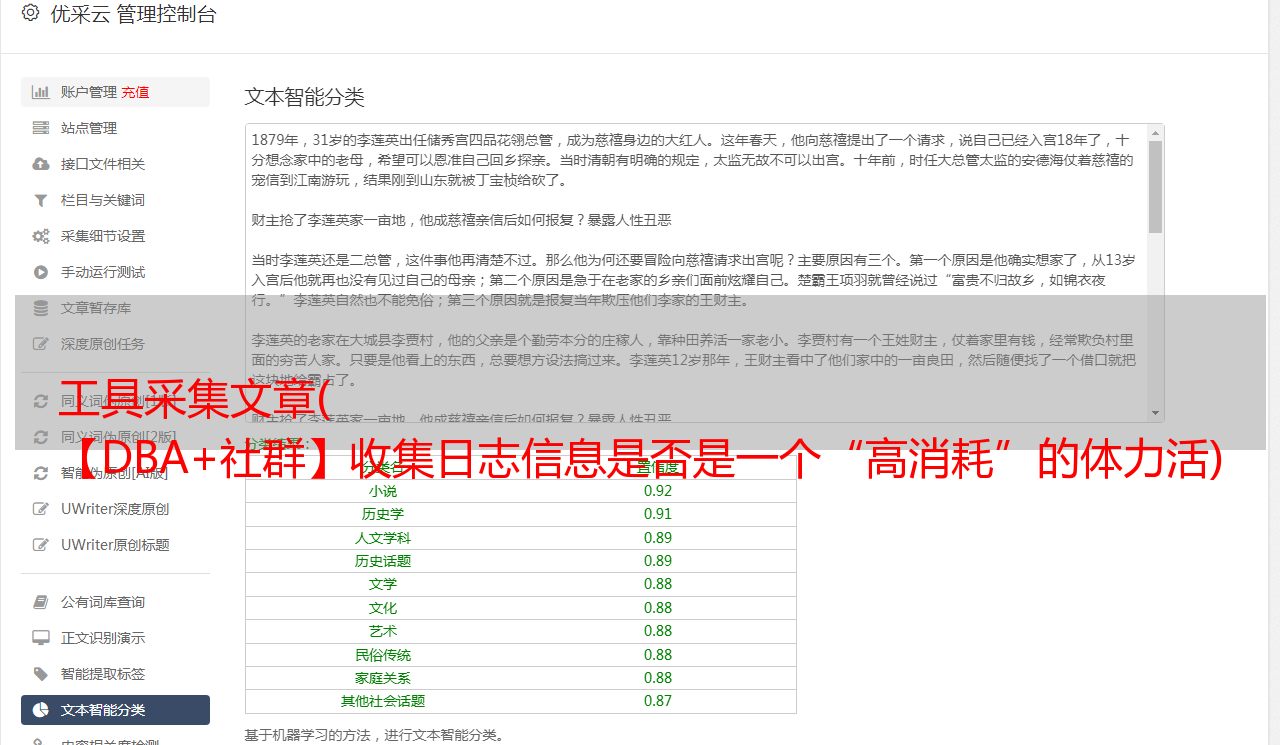Click inside the article text area

tap(696, 273)
